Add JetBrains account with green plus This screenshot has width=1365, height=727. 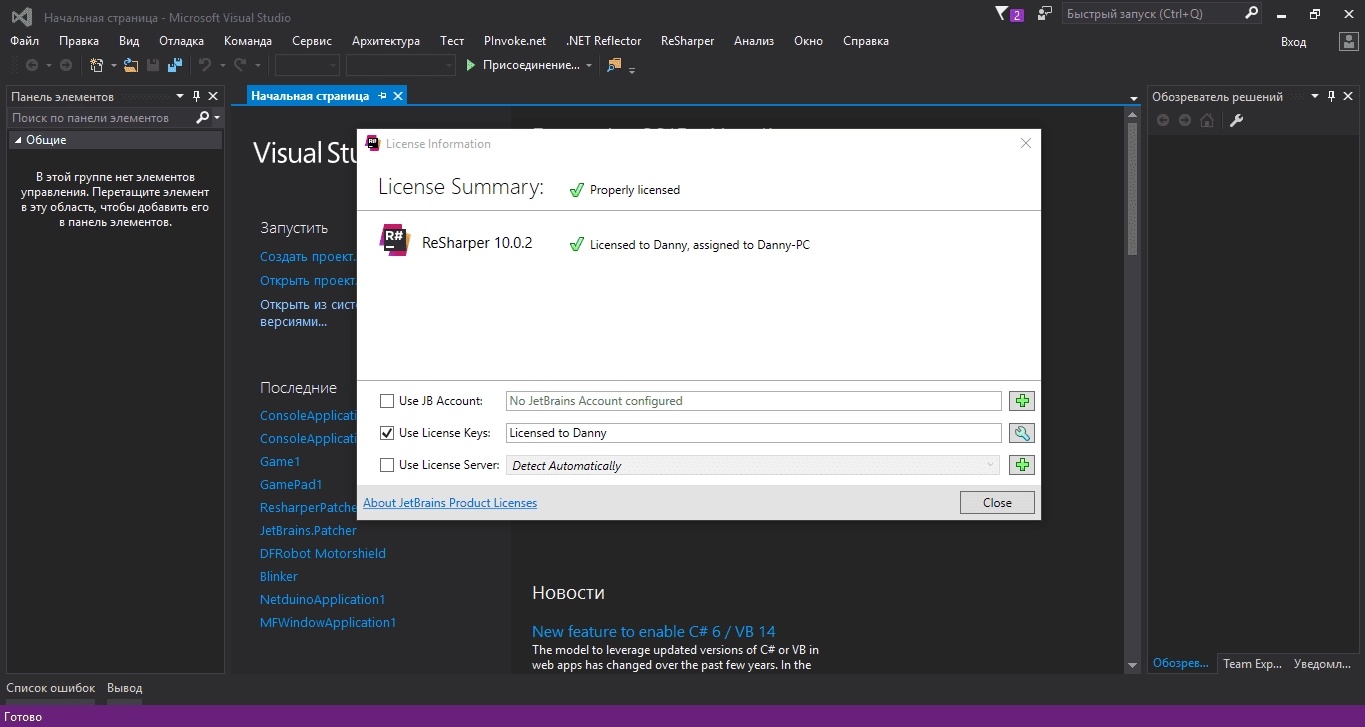1021,401
